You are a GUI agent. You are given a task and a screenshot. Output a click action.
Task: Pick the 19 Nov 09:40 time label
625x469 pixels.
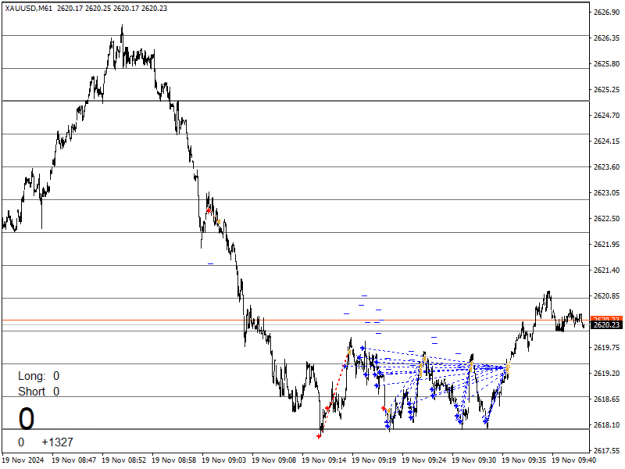pyautogui.click(x=574, y=460)
